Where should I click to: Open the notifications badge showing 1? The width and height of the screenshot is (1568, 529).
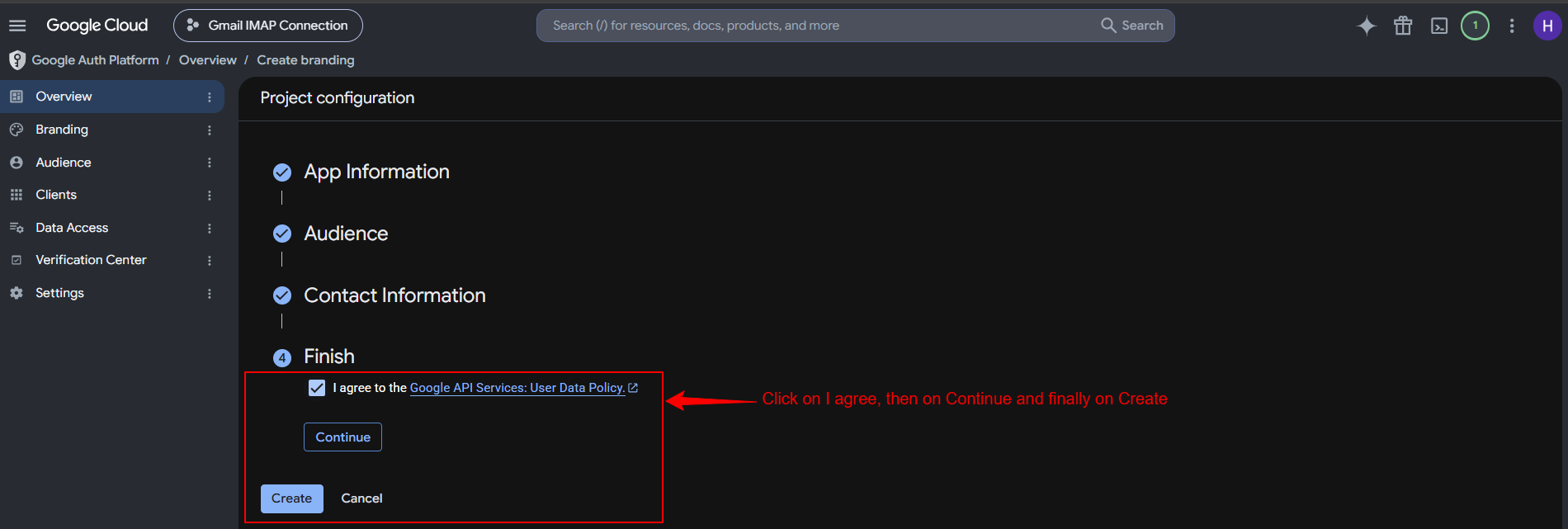click(1476, 26)
